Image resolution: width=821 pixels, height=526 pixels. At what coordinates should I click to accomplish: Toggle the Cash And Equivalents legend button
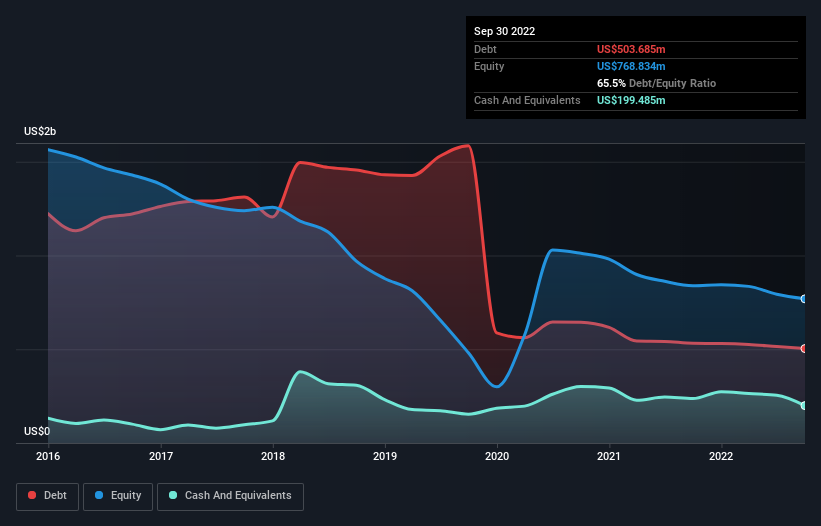tap(230, 496)
